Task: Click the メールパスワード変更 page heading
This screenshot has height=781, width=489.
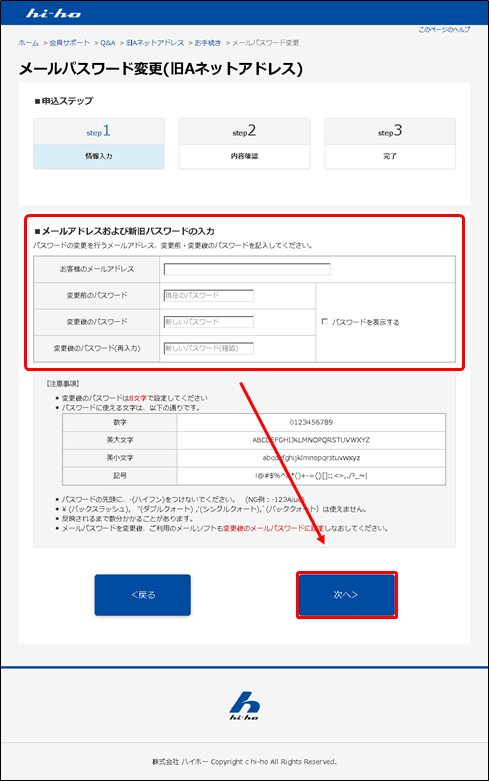Action: (x=161, y=69)
